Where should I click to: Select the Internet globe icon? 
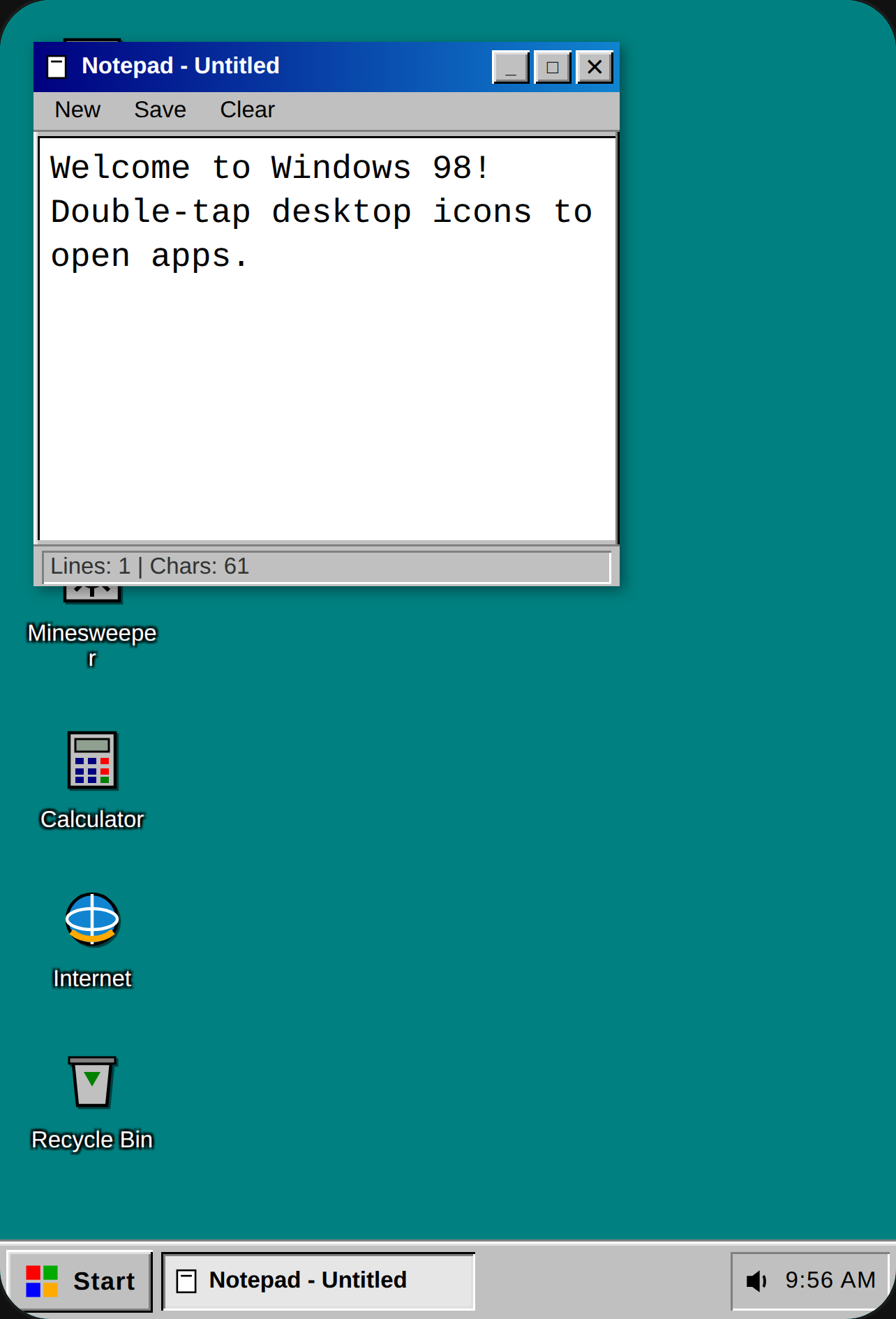coord(92,920)
